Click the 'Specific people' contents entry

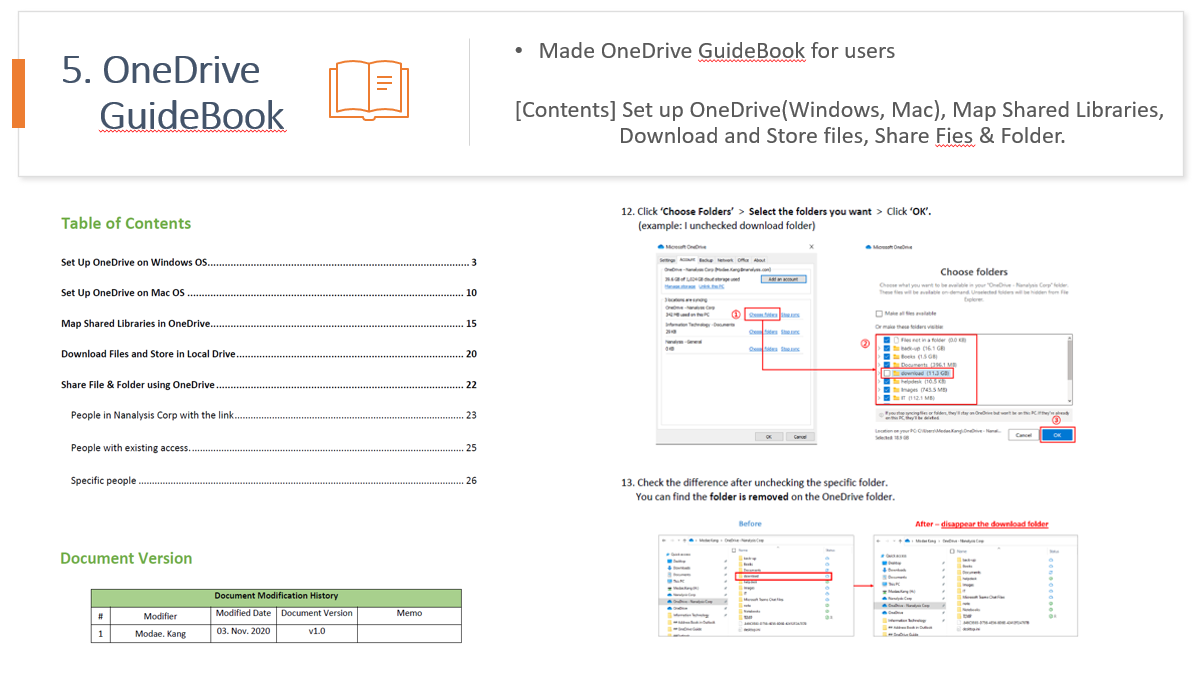(x=274, y=481)
